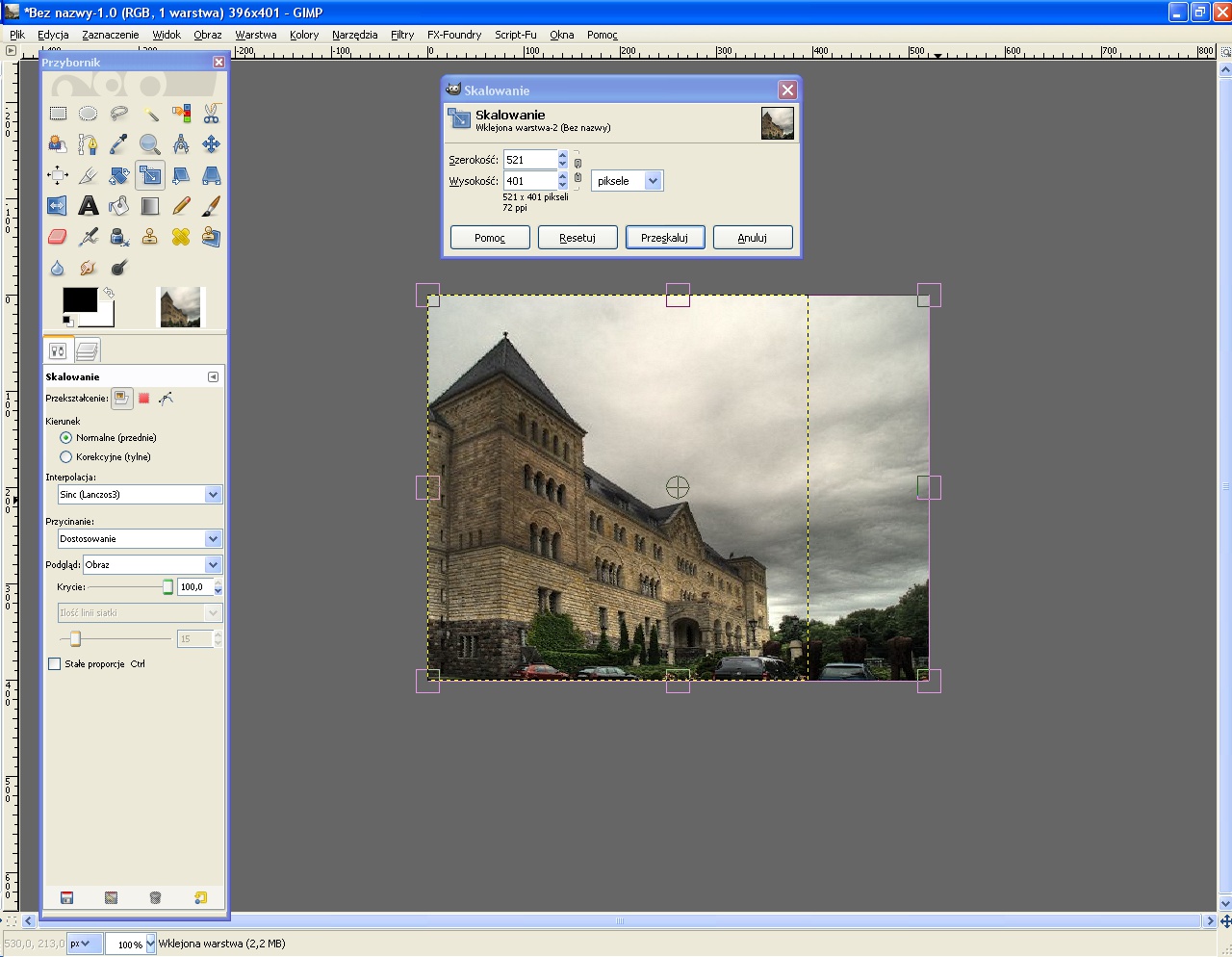
Task: Select Korekcyjne (tylne) direction option
Action: [66, 457]
